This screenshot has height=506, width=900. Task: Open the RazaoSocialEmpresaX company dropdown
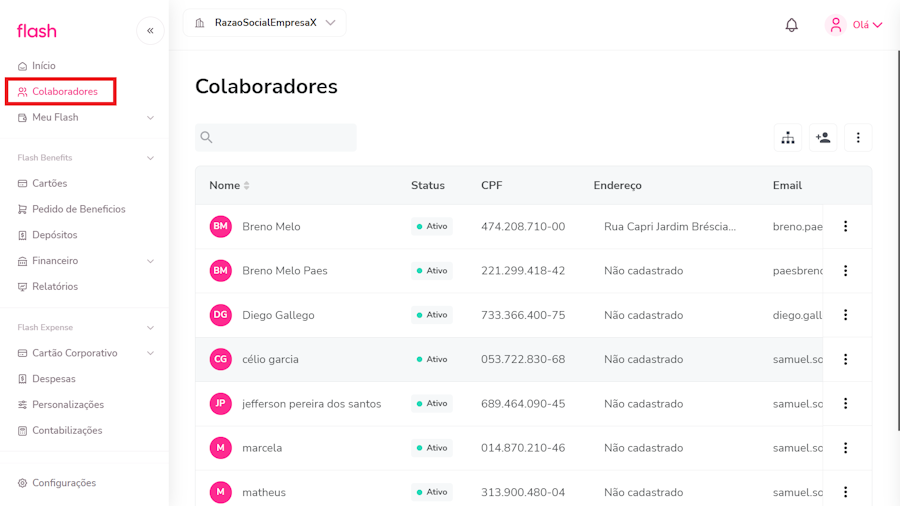coord(265,23)
